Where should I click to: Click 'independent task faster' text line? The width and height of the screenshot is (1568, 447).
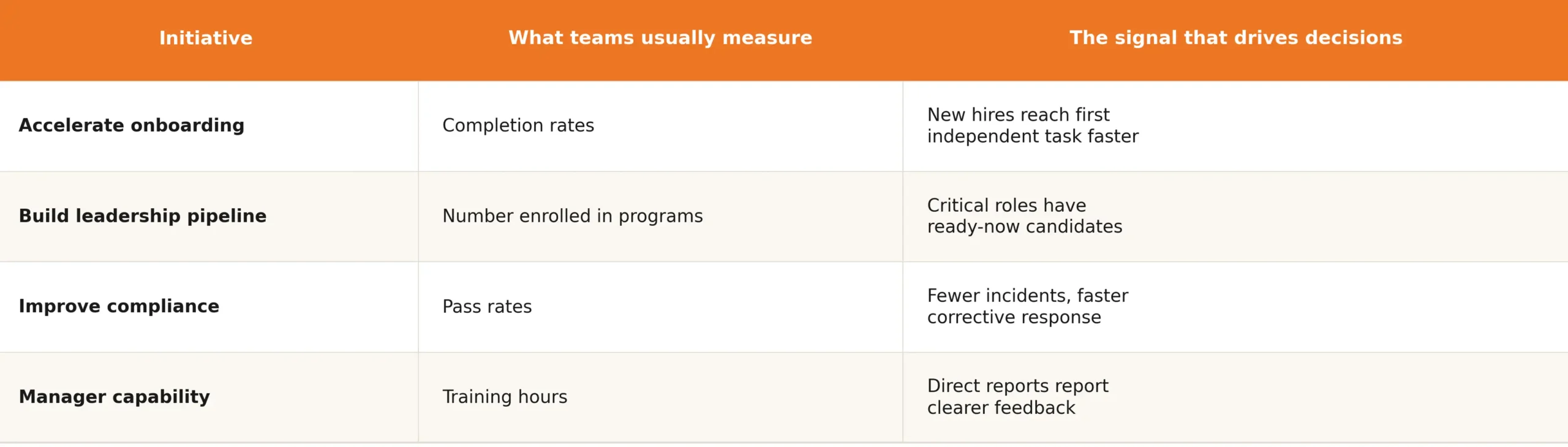(x=1033, y=136)
